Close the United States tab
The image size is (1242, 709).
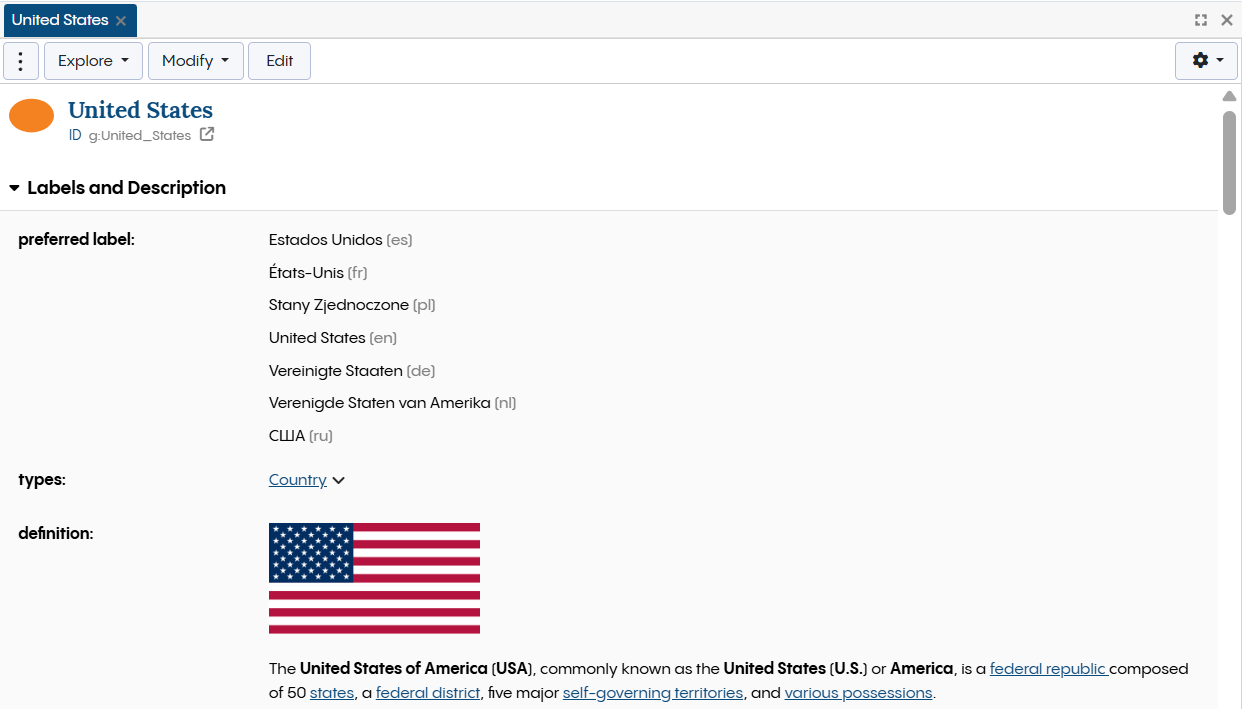tap(121, 21)
